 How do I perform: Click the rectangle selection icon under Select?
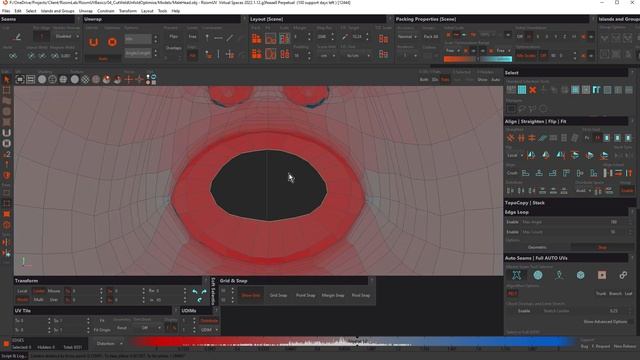pyautogui.click(x=511, y=109)
